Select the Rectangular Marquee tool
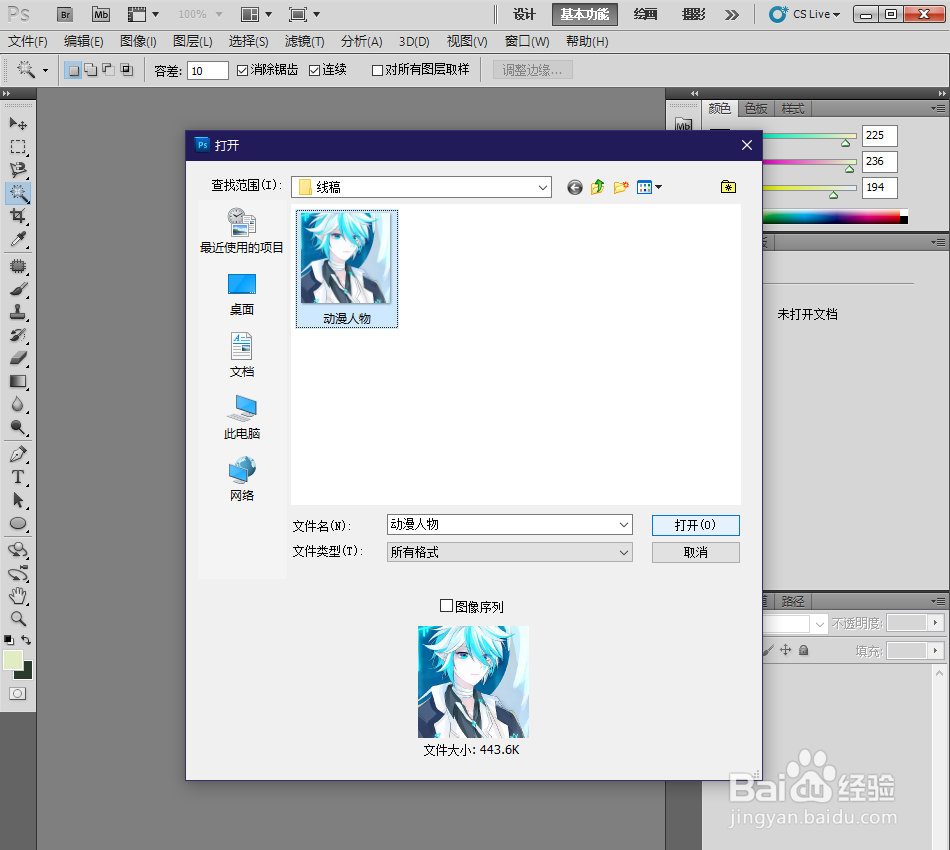950x850 pixels. pyautogui.click(x=18, y=147)
